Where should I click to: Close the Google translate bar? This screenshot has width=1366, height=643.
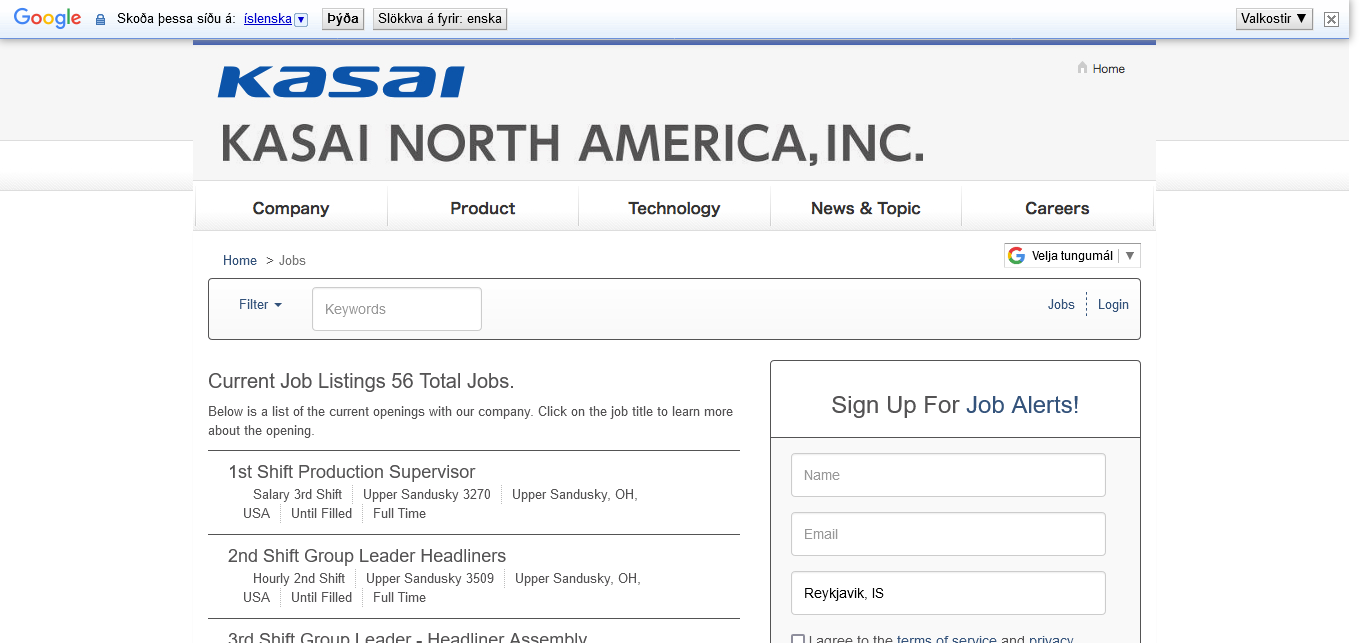[x=1331, y=19]
